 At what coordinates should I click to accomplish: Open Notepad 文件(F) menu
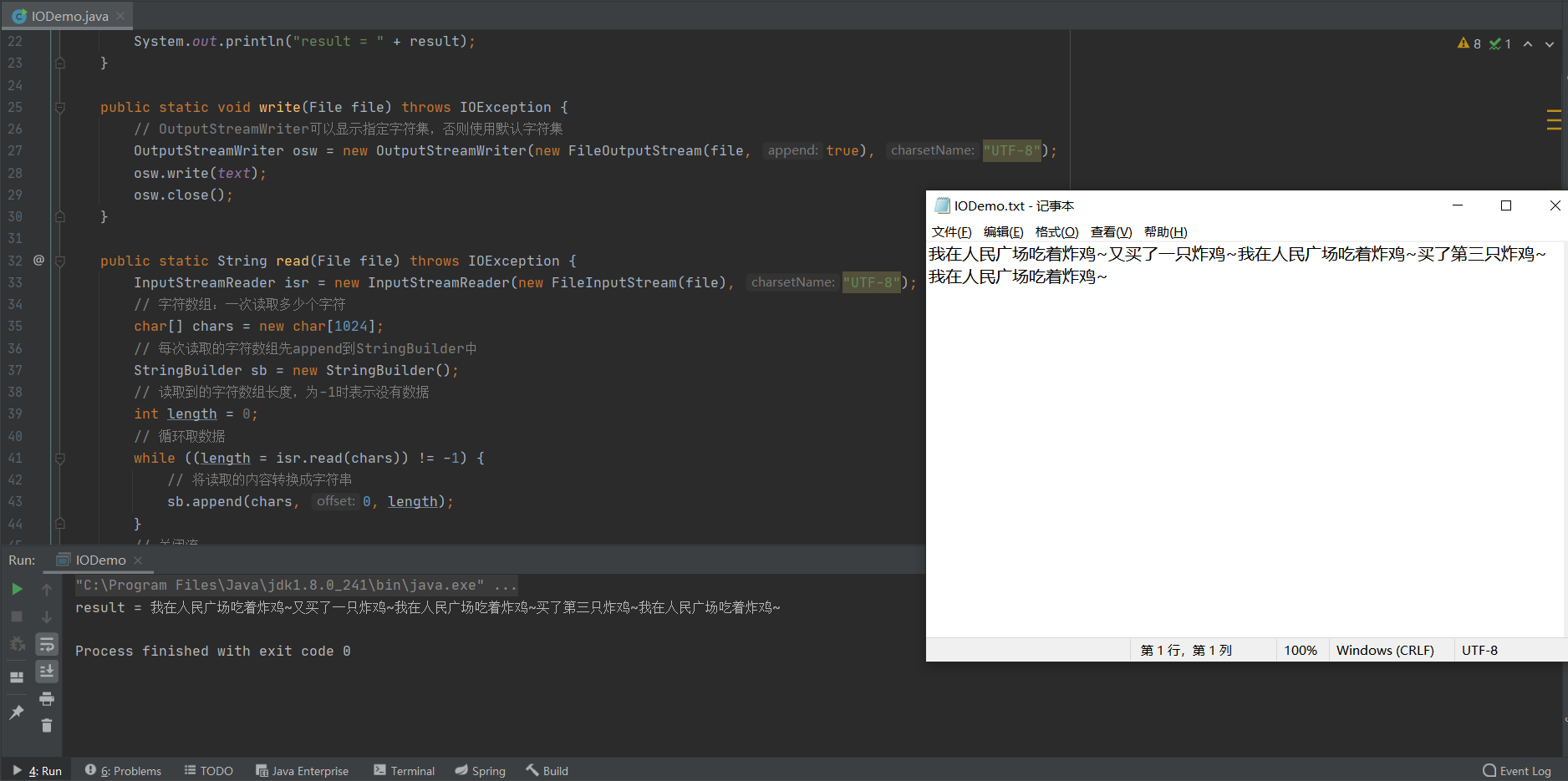point(951,232)
